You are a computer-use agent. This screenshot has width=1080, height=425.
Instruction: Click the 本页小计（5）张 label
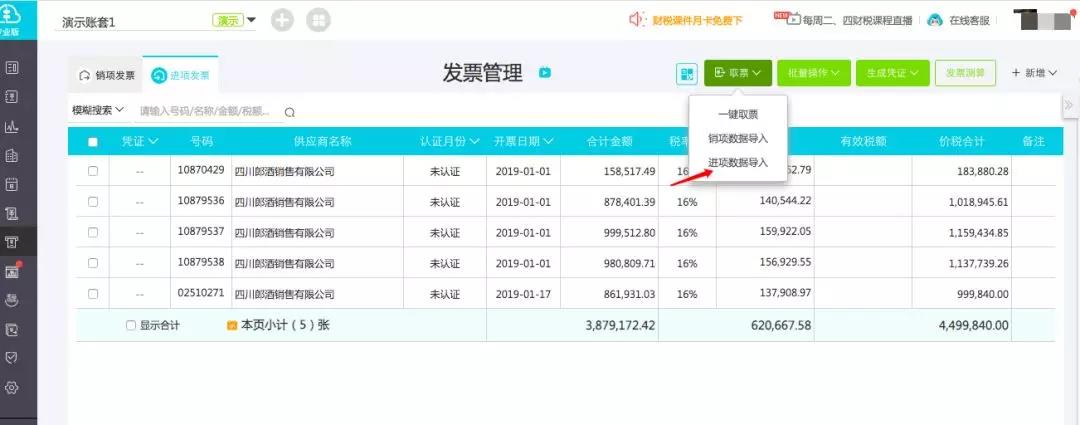285,325
